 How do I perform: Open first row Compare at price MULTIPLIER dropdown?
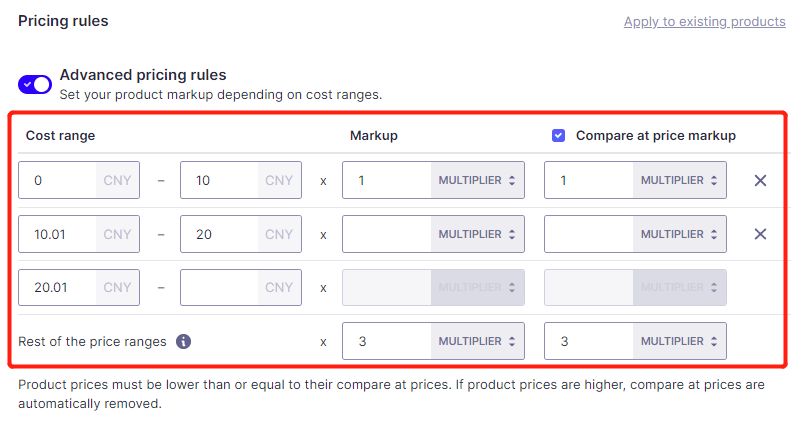point(679,180)
